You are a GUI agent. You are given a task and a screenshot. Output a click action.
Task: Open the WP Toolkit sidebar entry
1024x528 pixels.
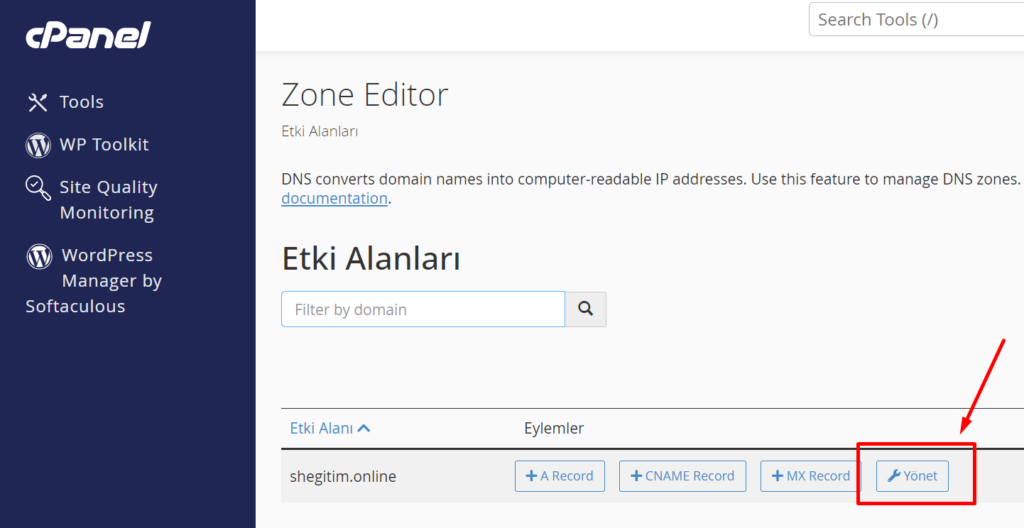(104, 144)
